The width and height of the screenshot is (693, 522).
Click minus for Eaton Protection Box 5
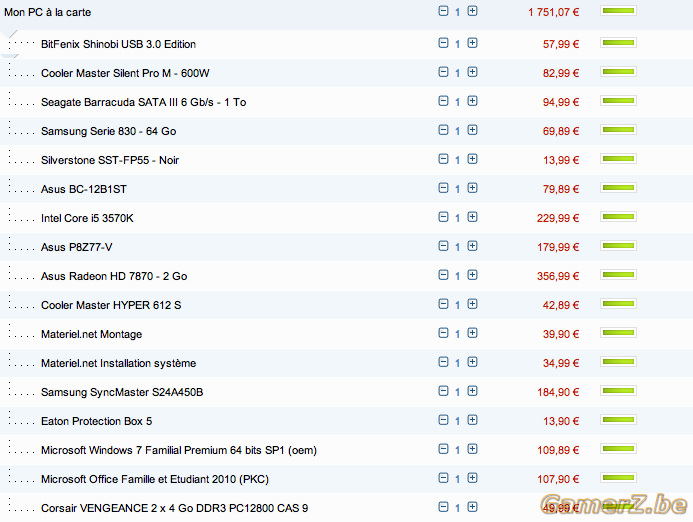pyautogui.click(x=443, y=420)
